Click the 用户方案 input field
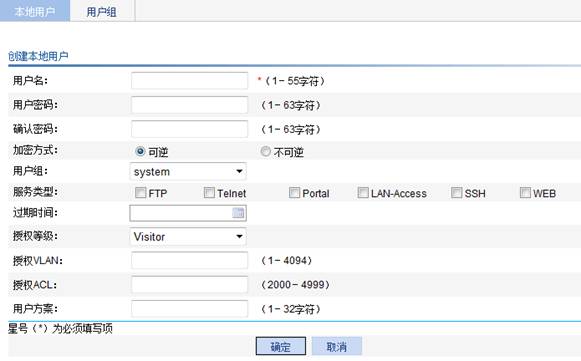 (x=189, y=309)
